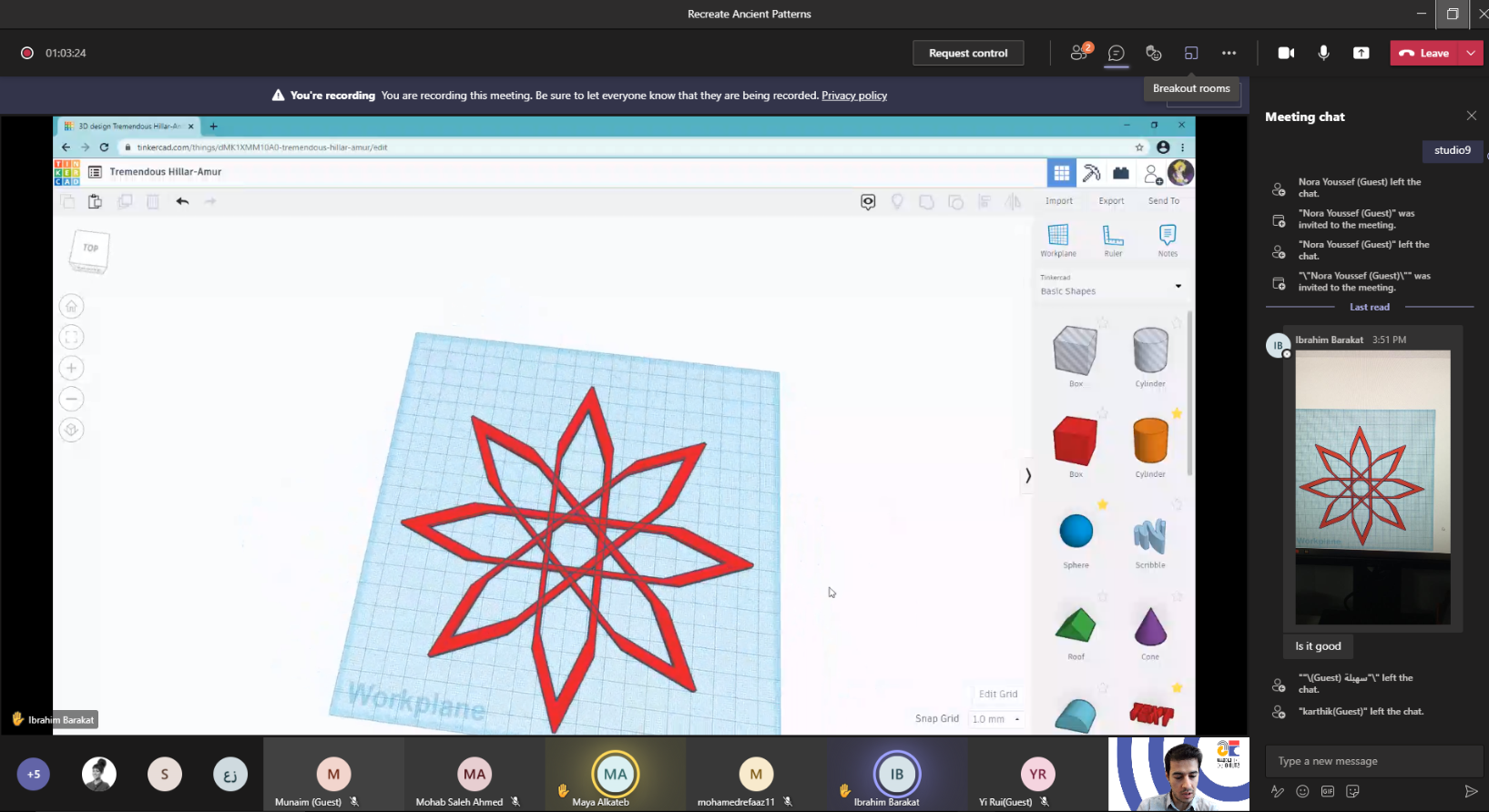Open Ibrahim Barakat's shared image in chat
Screen dimensions: 1489x812
(1372, 487)
